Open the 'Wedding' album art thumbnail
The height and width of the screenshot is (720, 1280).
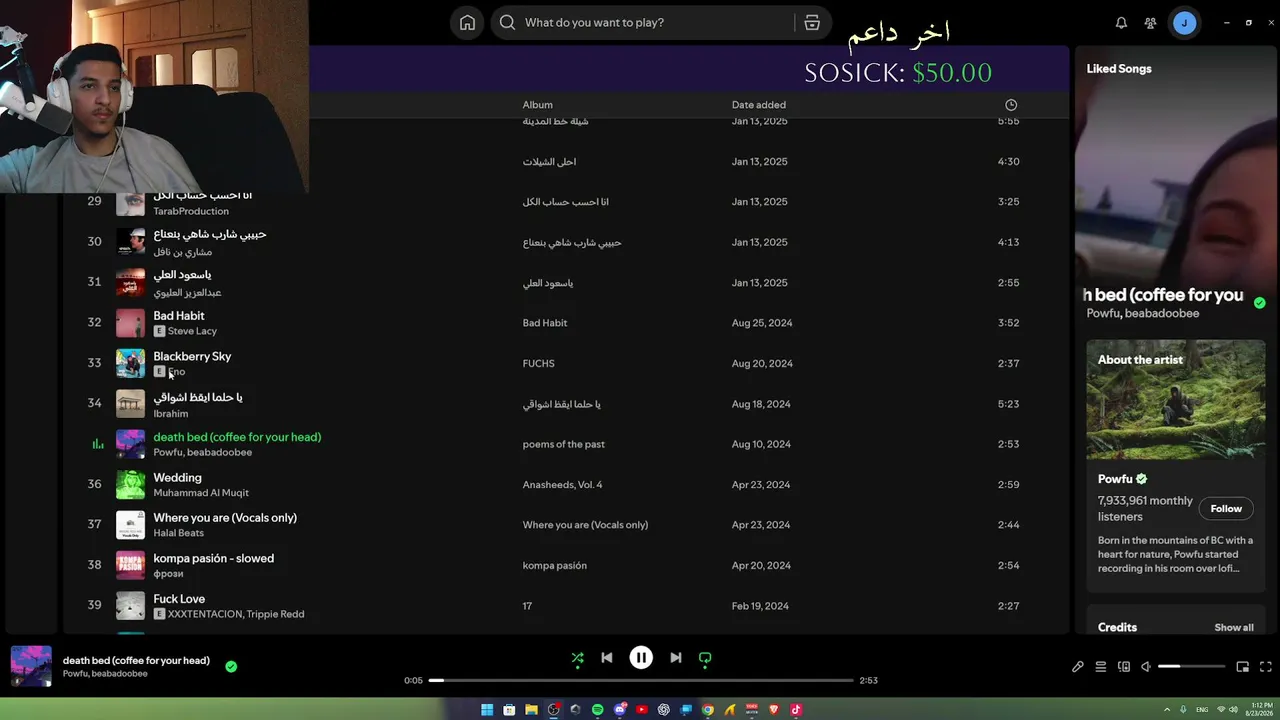click(130, 485)
